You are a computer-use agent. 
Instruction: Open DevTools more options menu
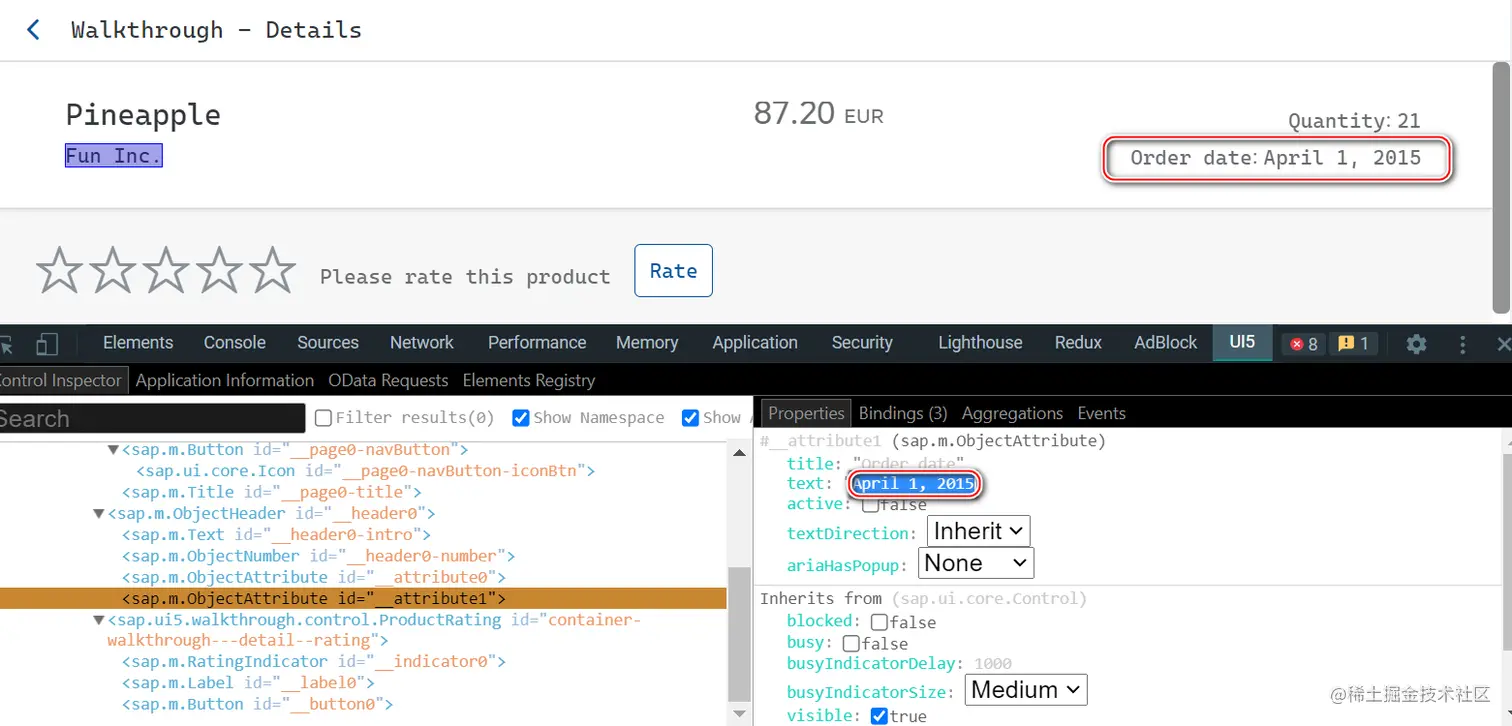coord(1462,343)
